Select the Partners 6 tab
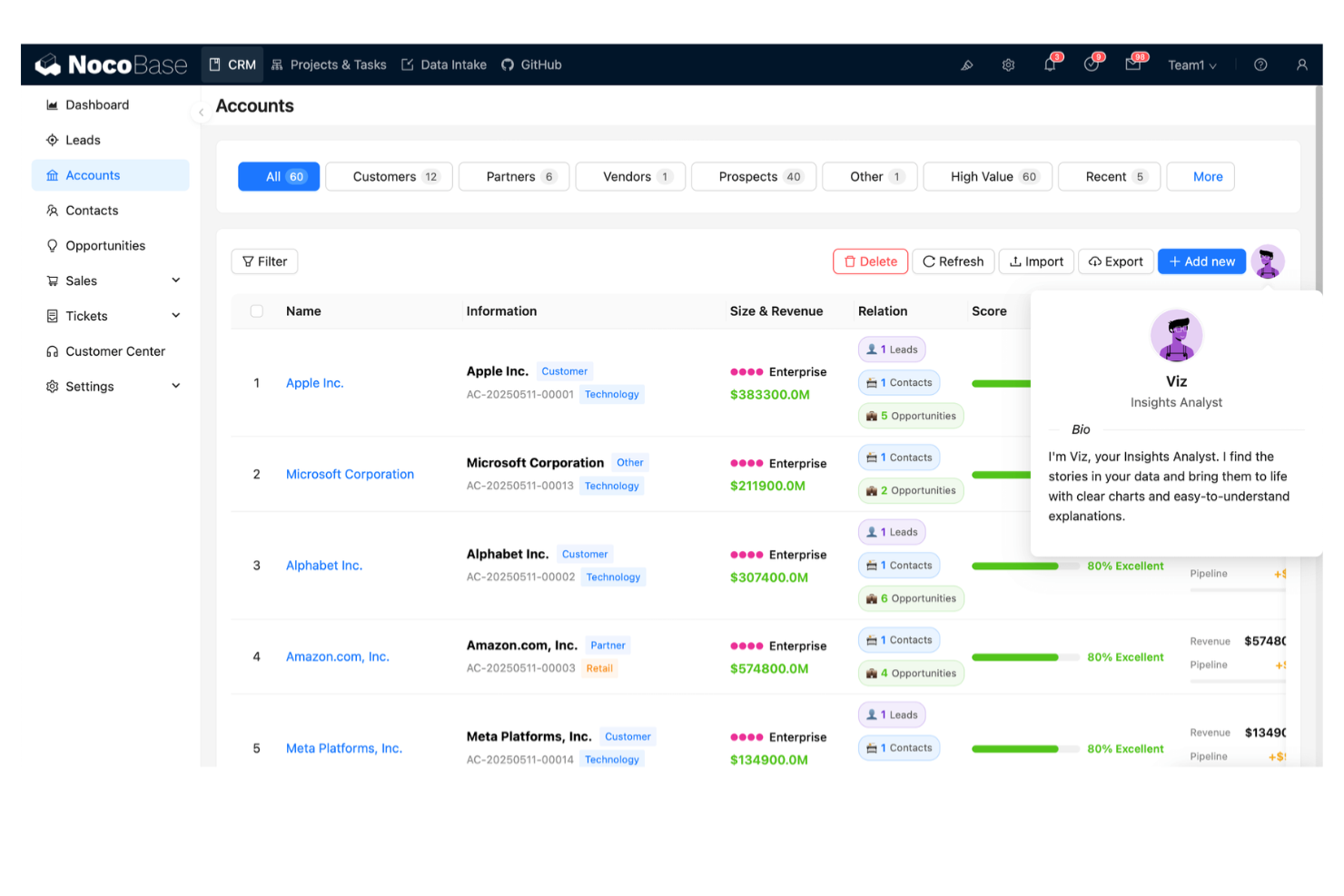1344x896 pixels. [x=514, y=177]
